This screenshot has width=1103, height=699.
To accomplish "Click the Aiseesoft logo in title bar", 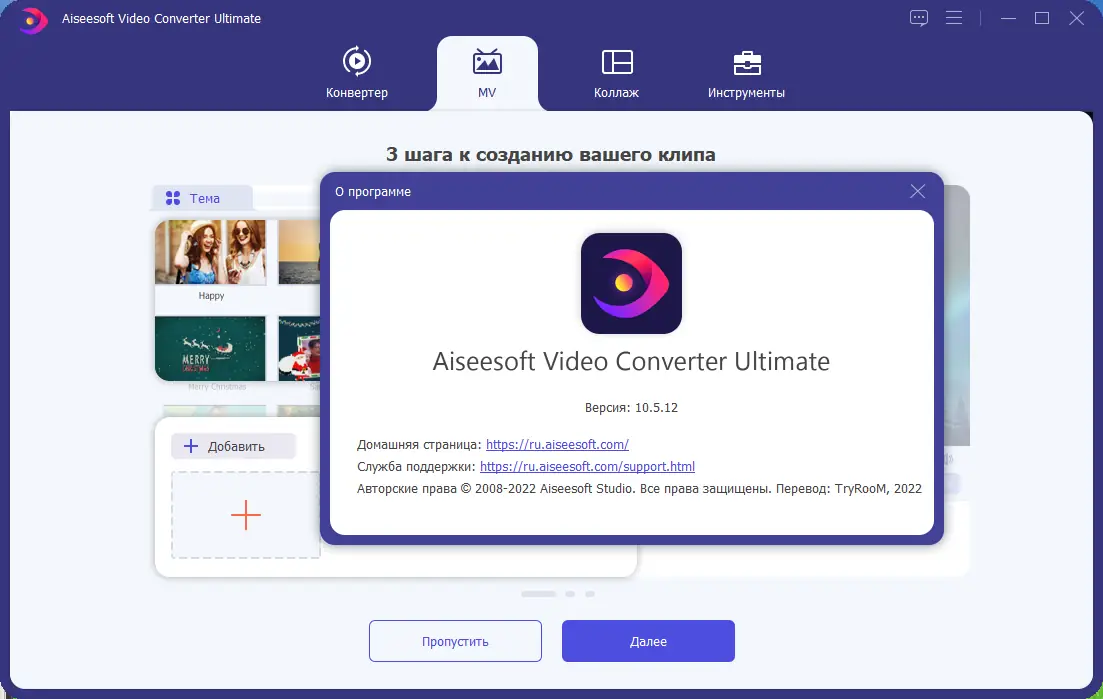I will (x=31, y=20).
